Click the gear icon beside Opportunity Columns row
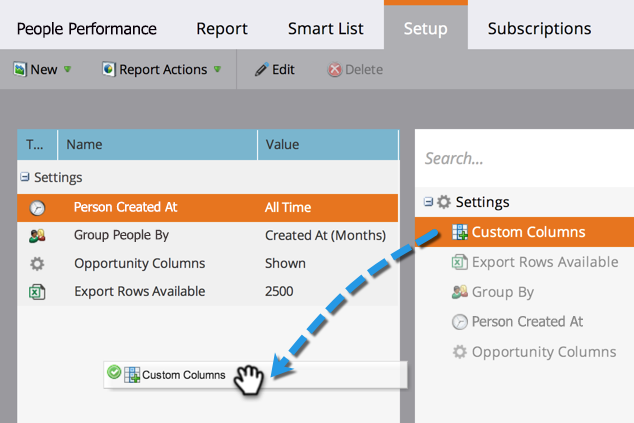 (37, 264)
